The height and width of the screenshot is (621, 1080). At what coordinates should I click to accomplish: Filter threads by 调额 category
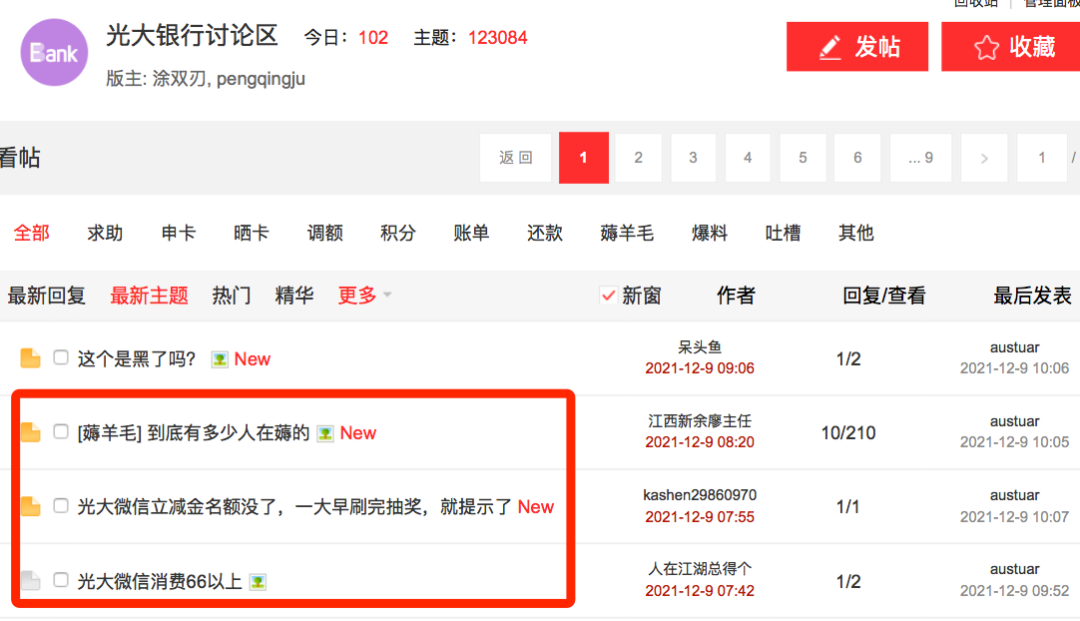[325, 233]
